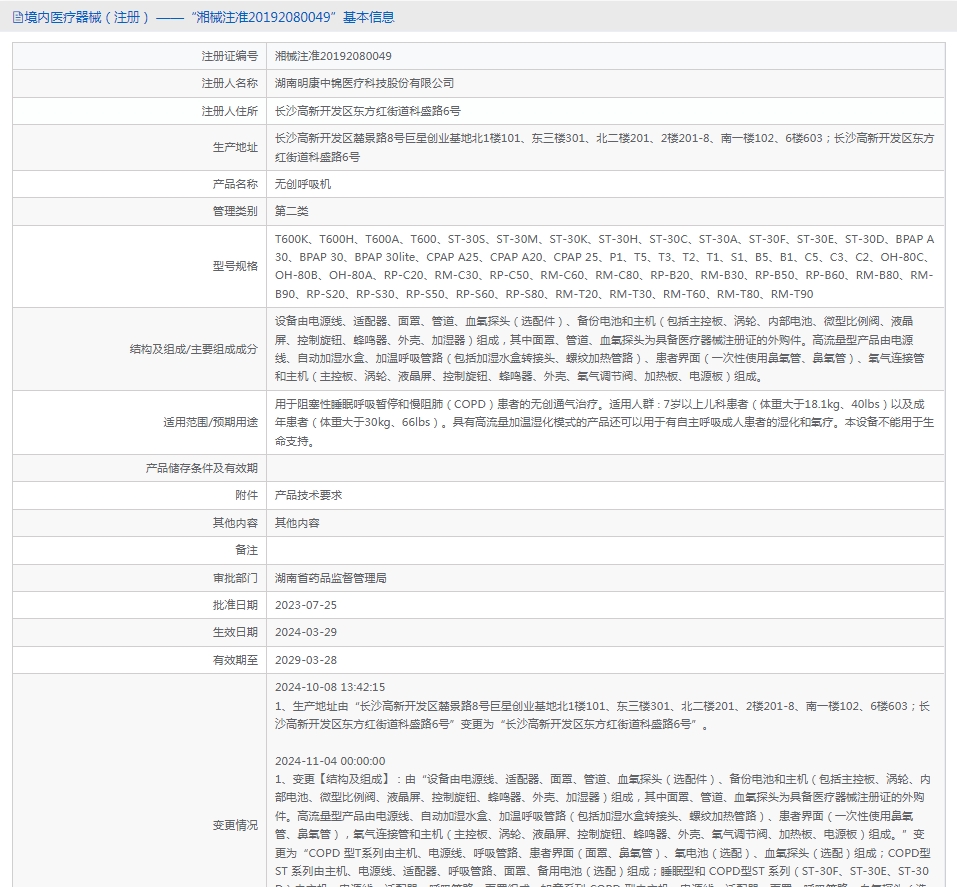Select the 注册证编号 label cell
Viewport: 957px width, 887px height.
pos(139,56)
